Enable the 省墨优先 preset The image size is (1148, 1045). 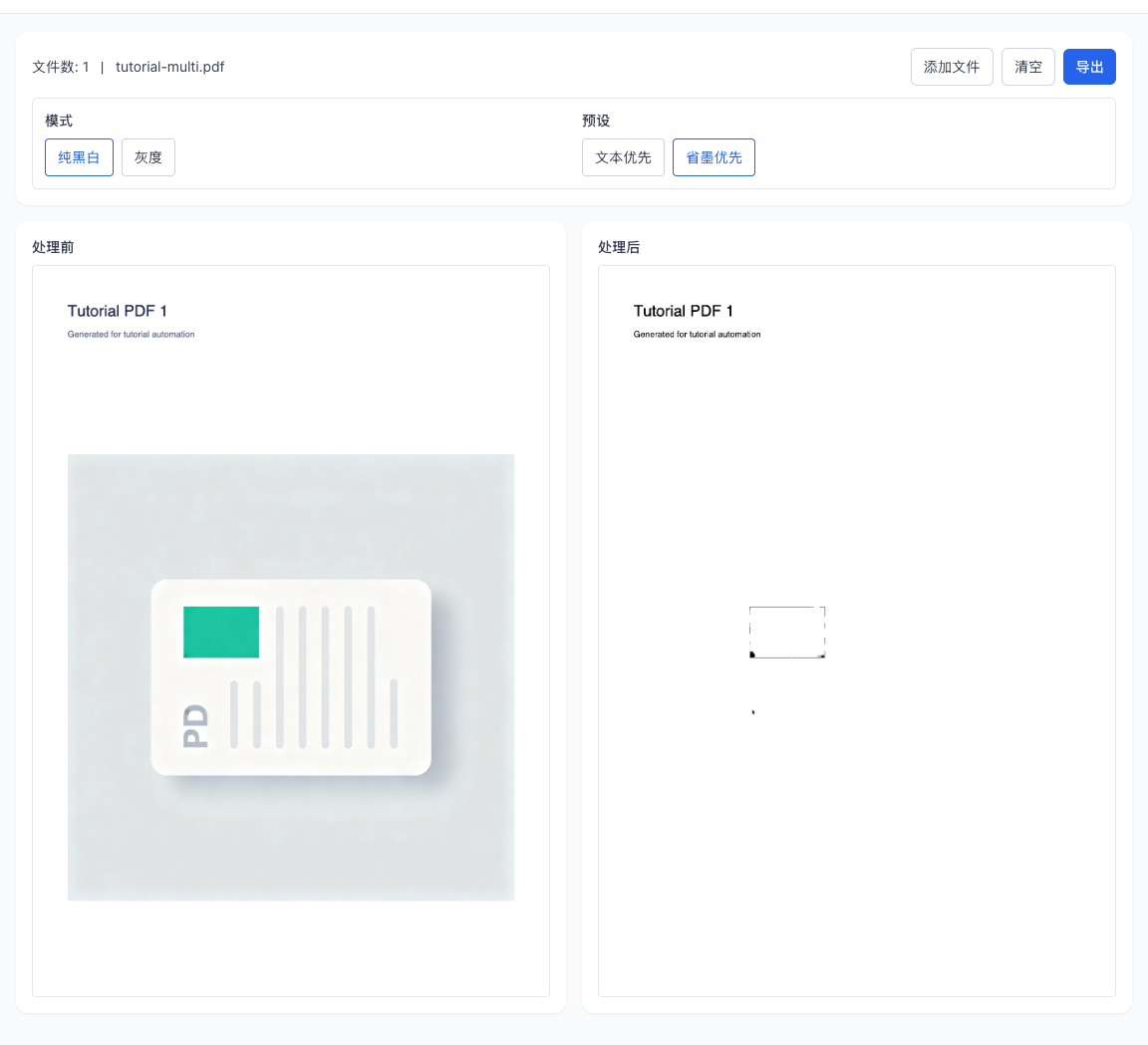click(714, 157)
